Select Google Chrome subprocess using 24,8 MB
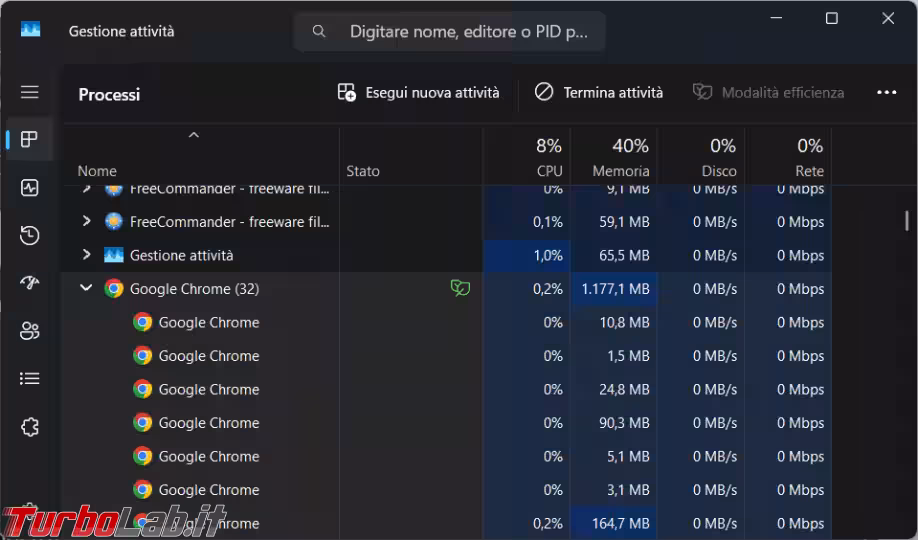 (208, 389)
